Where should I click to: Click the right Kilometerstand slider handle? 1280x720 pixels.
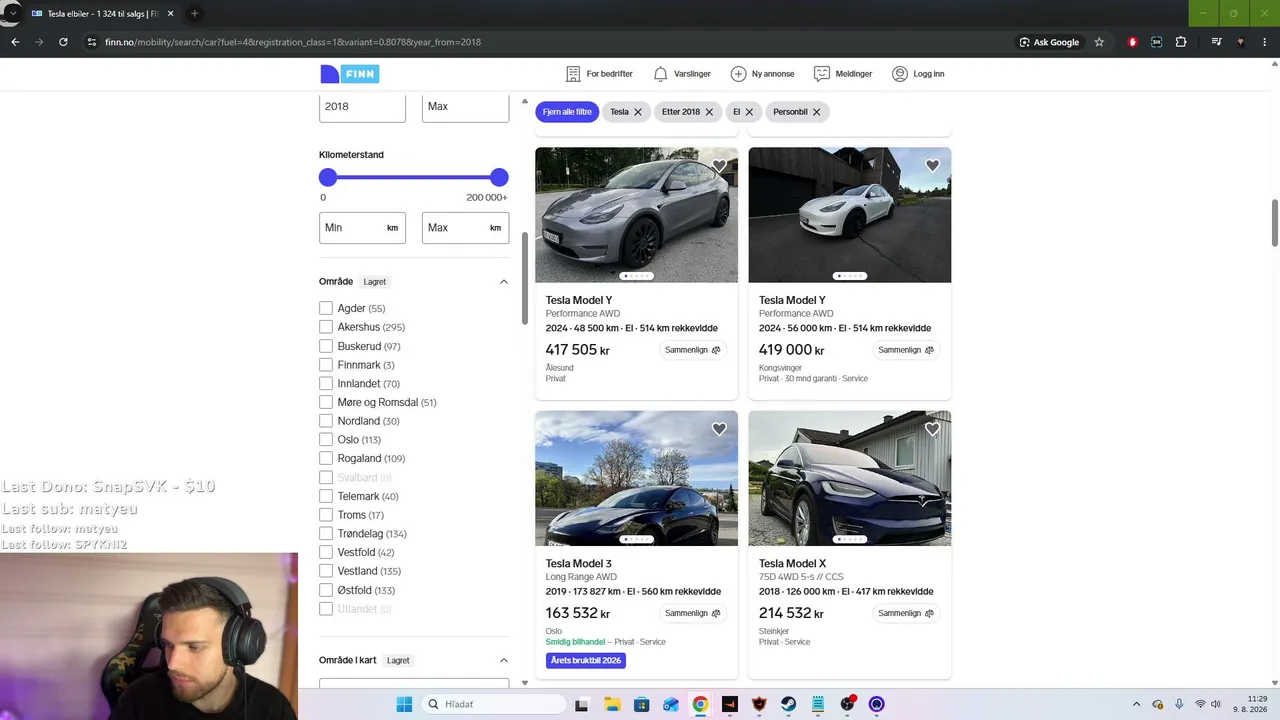[499, 178]
